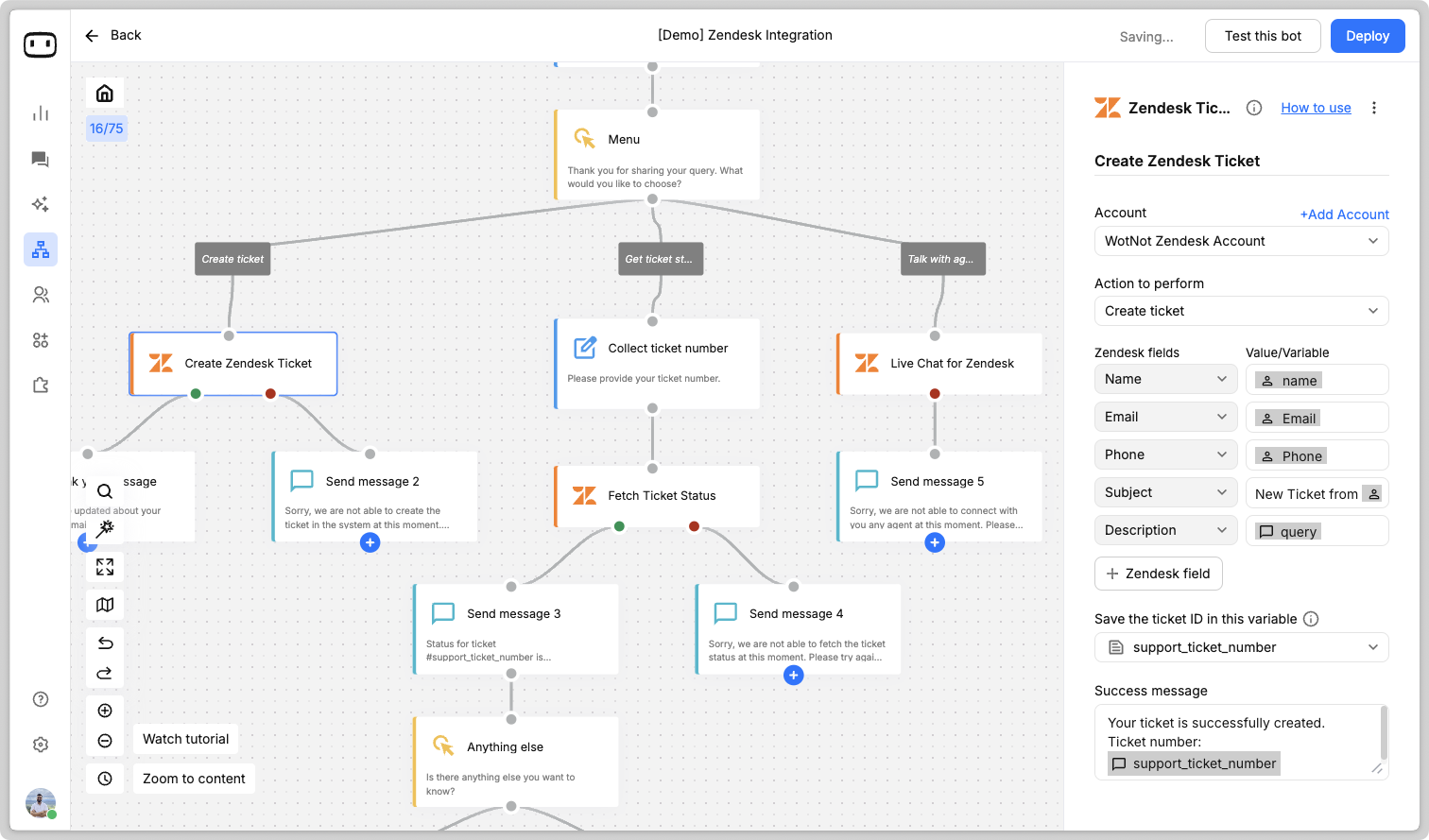This screenshot has width=1429, height=840.
Task: Select the Collect ticket number node
Action: click(x=657, y=364)
